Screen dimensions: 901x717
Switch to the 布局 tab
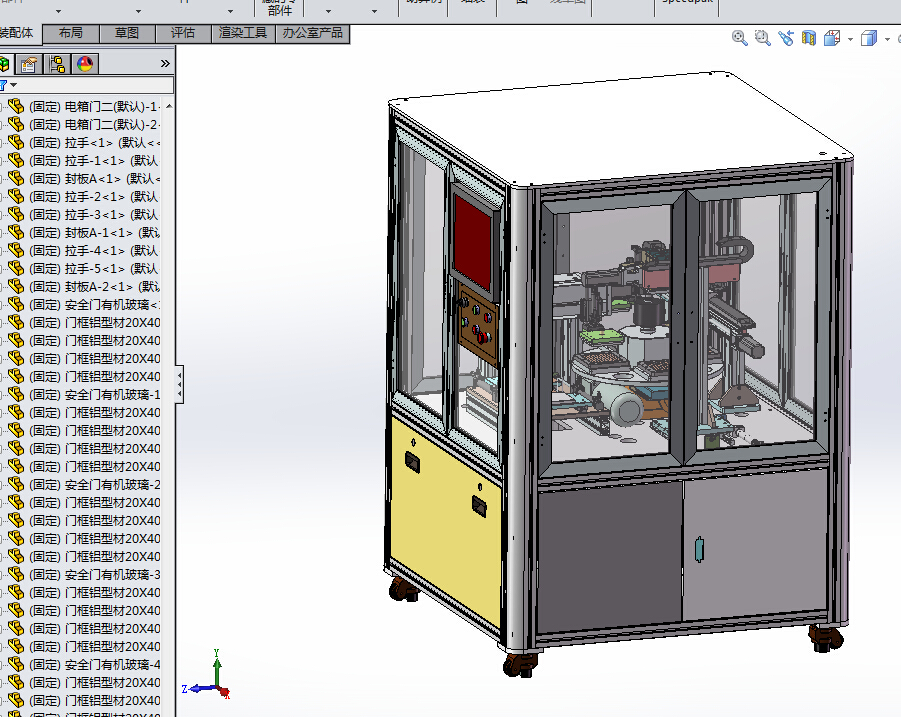71,33
